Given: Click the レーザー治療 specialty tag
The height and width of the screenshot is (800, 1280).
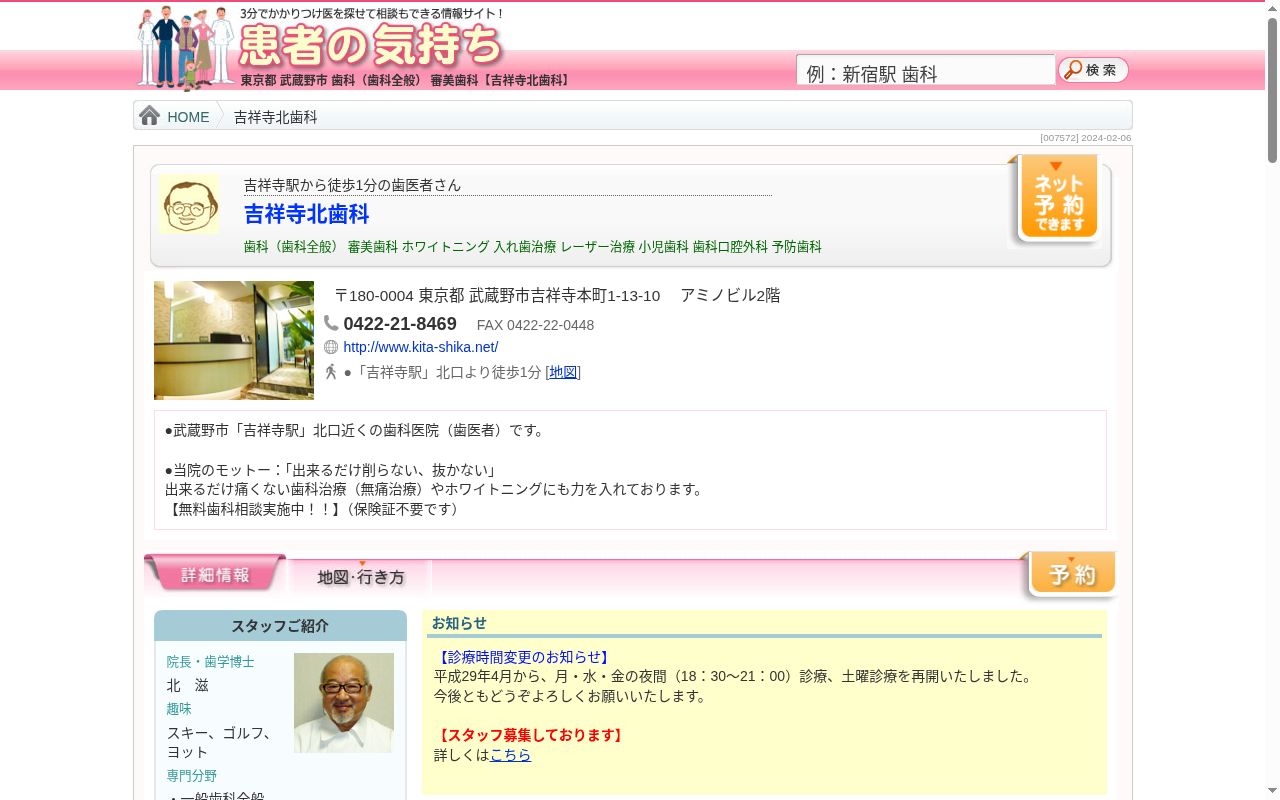Looking at the screenshot, I should coord(598,246).
